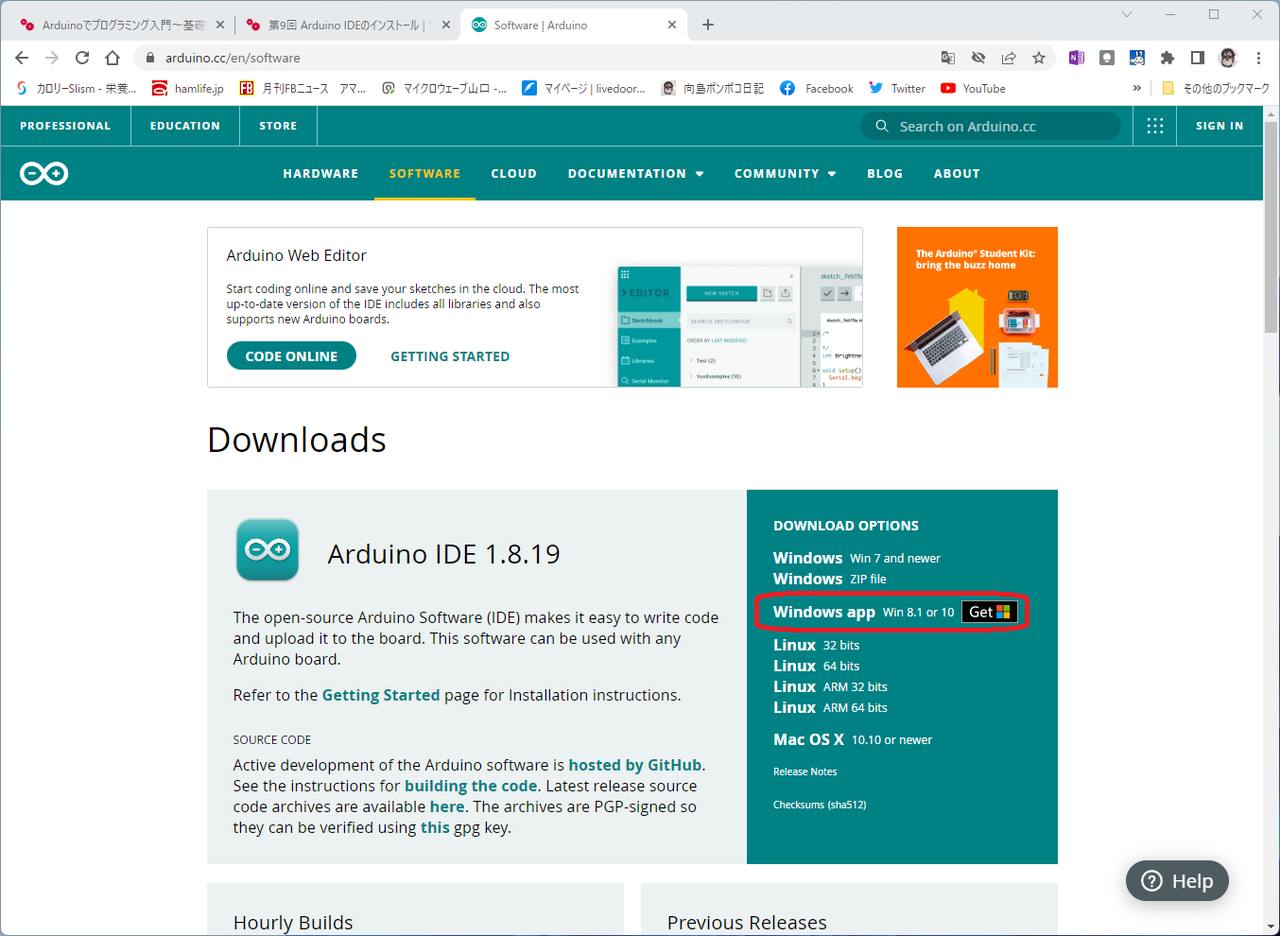Go to the Arduino Store
1280x936 pixels.
(x=278, y=126)
